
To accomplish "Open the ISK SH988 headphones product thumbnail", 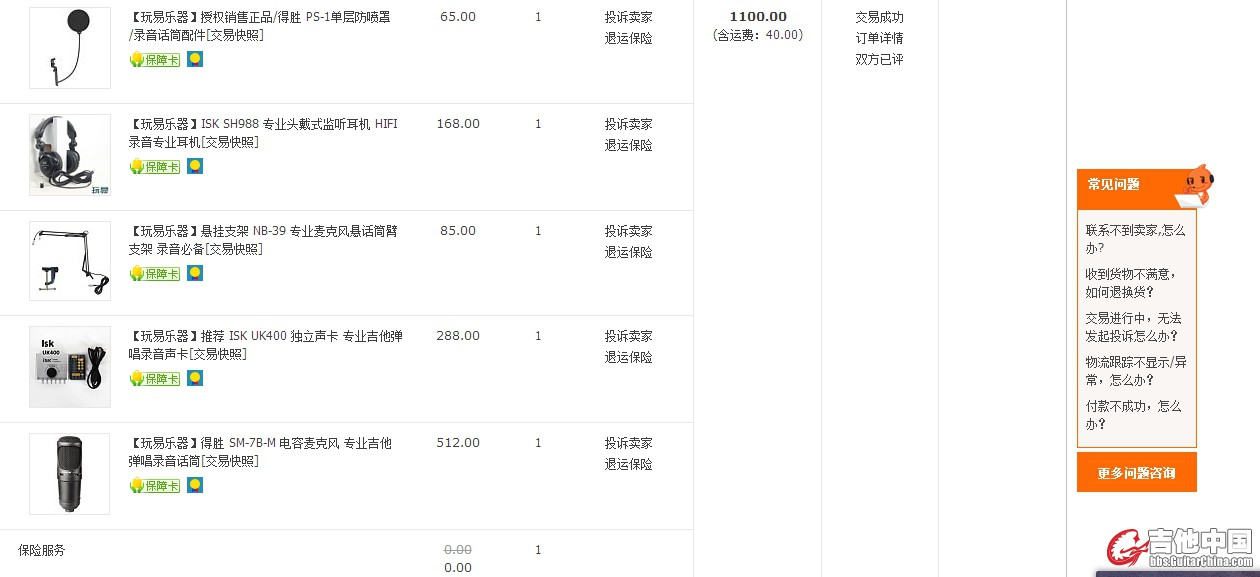I will pyautogui.click(x=70, y=155).
